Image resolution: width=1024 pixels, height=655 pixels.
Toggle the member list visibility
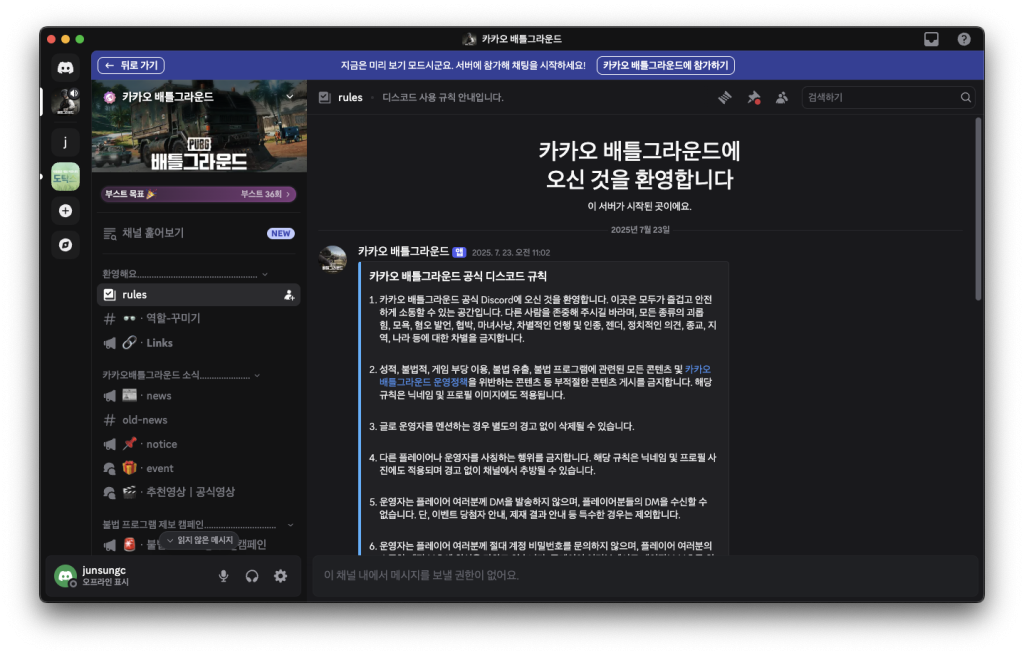[x=782, y=98]
